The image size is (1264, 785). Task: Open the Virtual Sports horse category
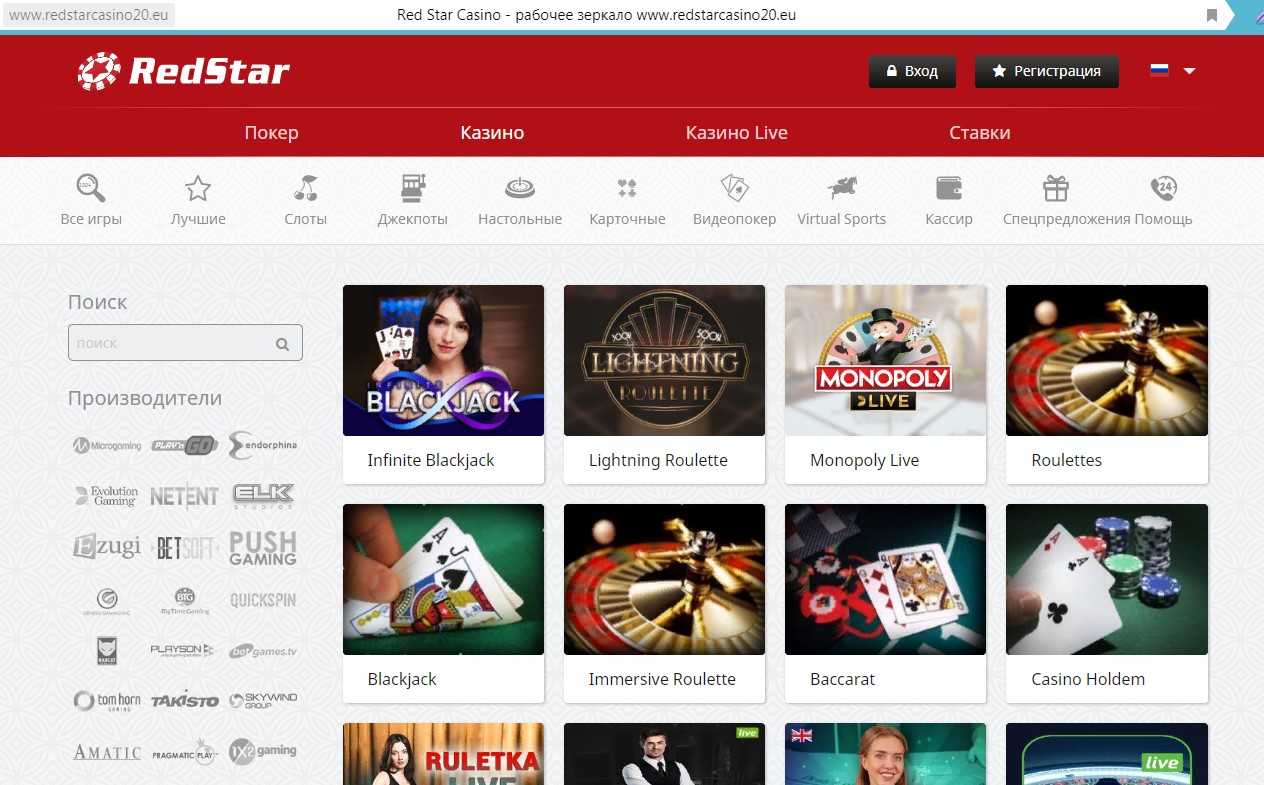(842, 188)
